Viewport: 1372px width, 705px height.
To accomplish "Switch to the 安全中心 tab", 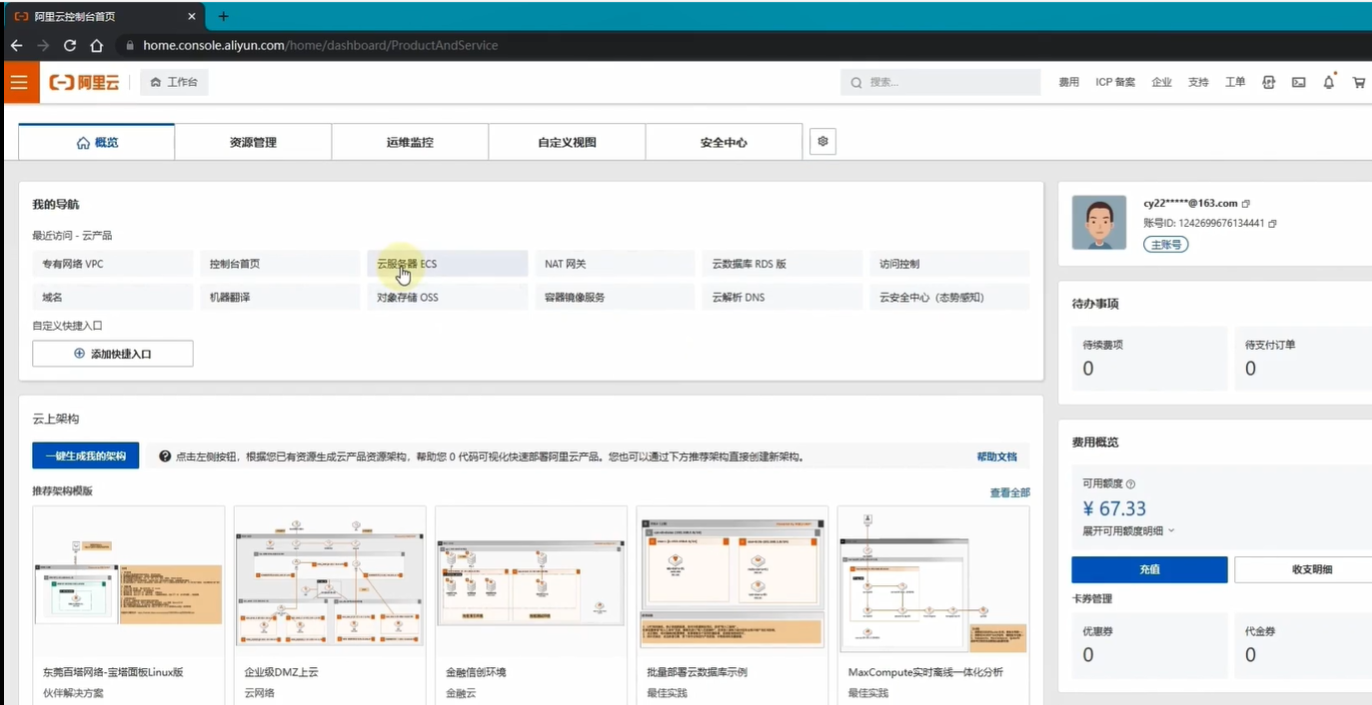I will (x=724, y=142).
